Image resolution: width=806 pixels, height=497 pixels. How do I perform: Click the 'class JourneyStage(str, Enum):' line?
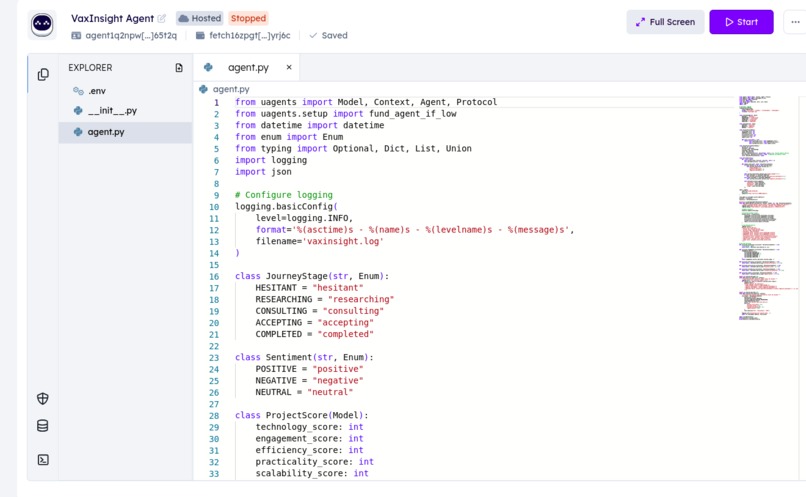tap(312, 276)
